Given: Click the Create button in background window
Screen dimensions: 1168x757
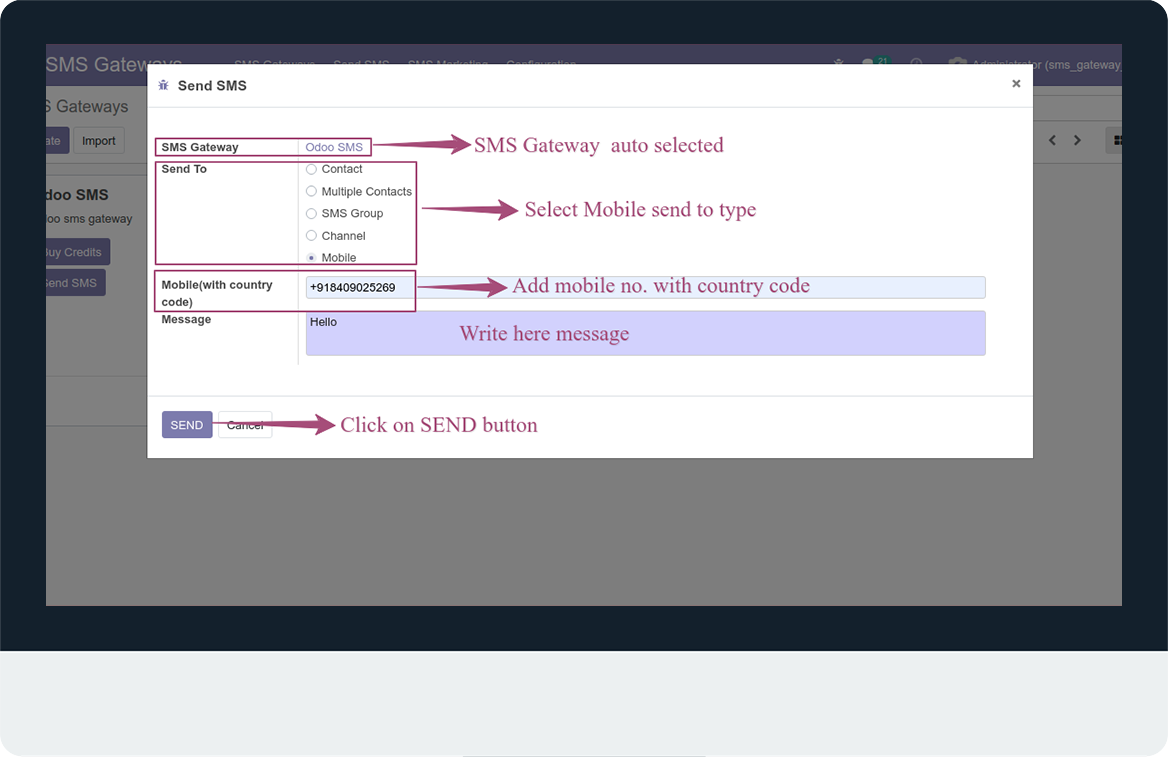Looking at the screenshot, I should [x=57, y=141].
